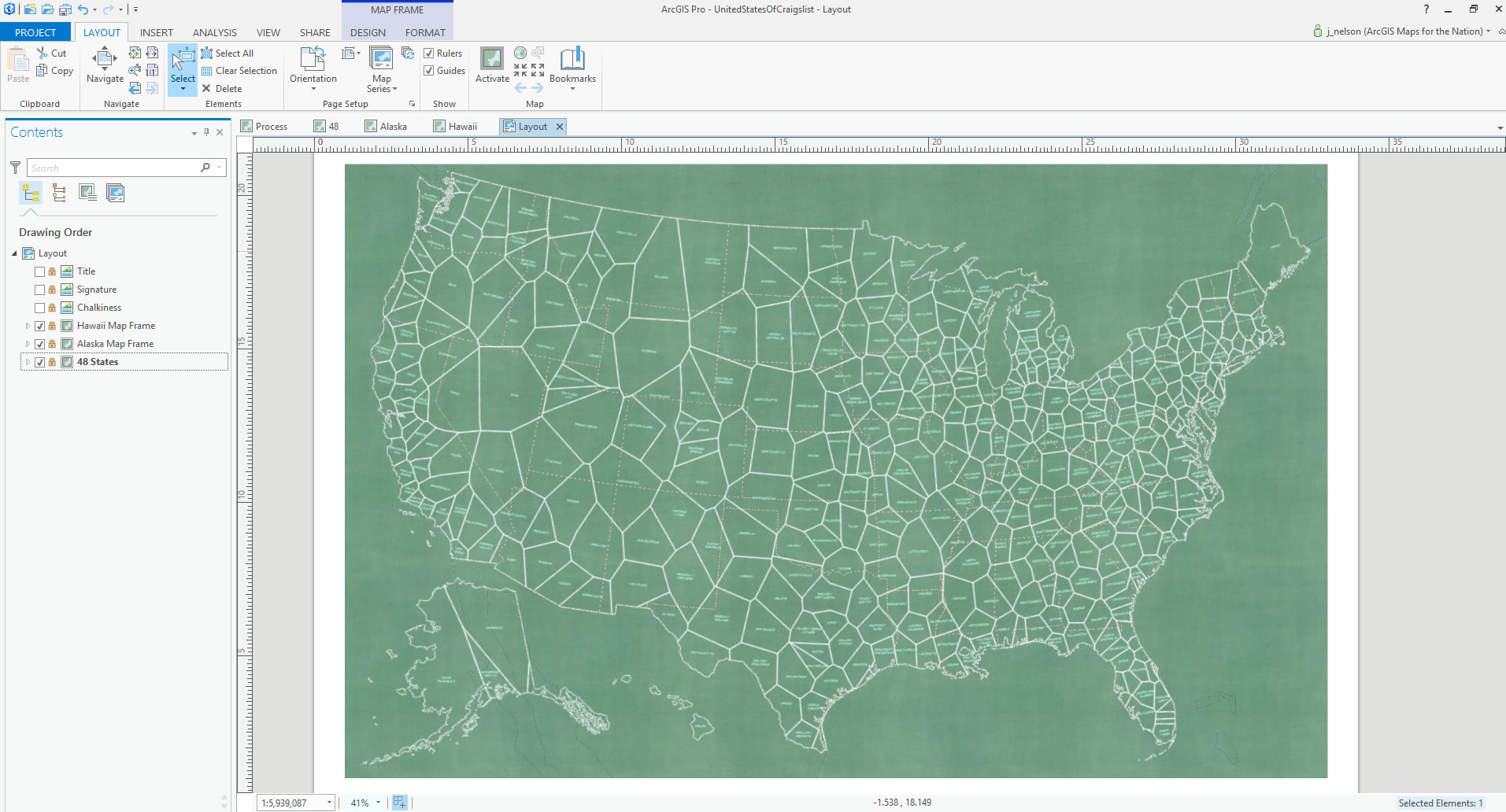Check the Title element visibility box

[39, 271]
